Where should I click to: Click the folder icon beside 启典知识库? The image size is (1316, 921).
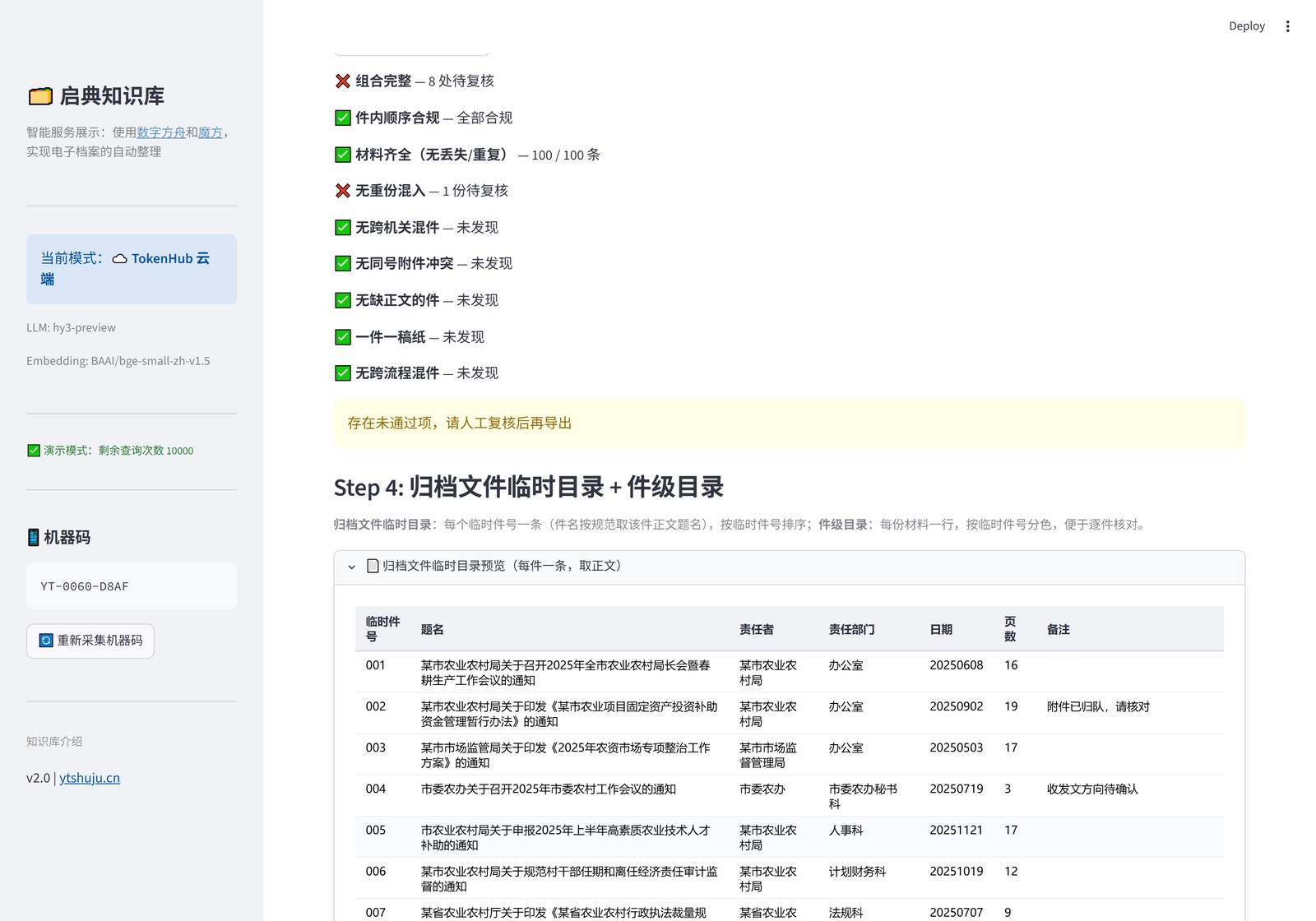point(40,96)
